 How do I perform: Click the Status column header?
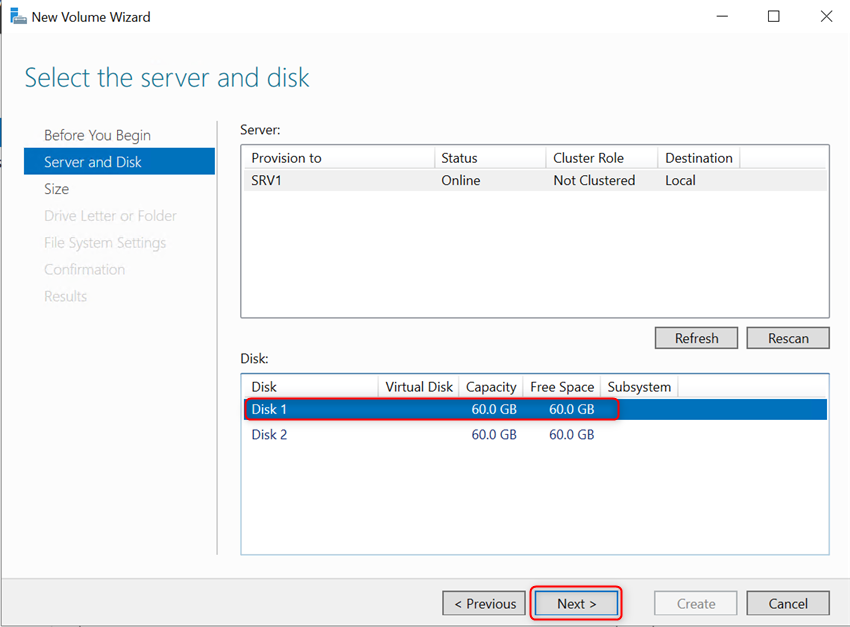pos(459,157)
